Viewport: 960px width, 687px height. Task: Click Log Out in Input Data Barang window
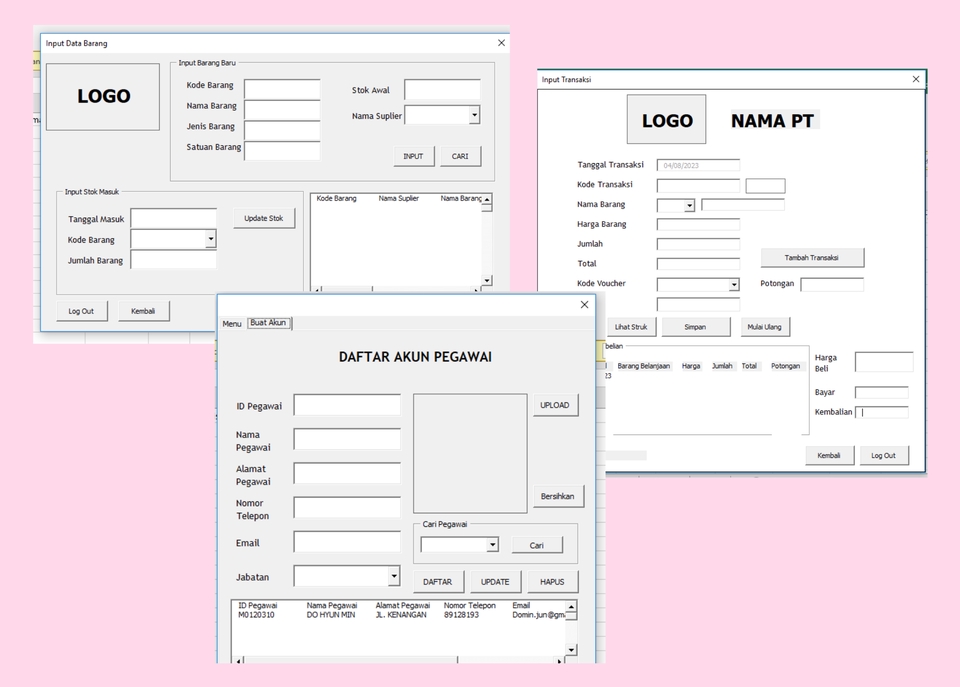[x=81, y=311]
